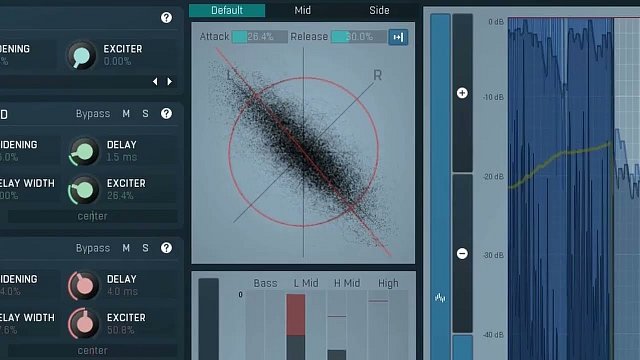The image size is (640, 360).
Task: Switch to the Side tab
Action: tap(379, 10)
